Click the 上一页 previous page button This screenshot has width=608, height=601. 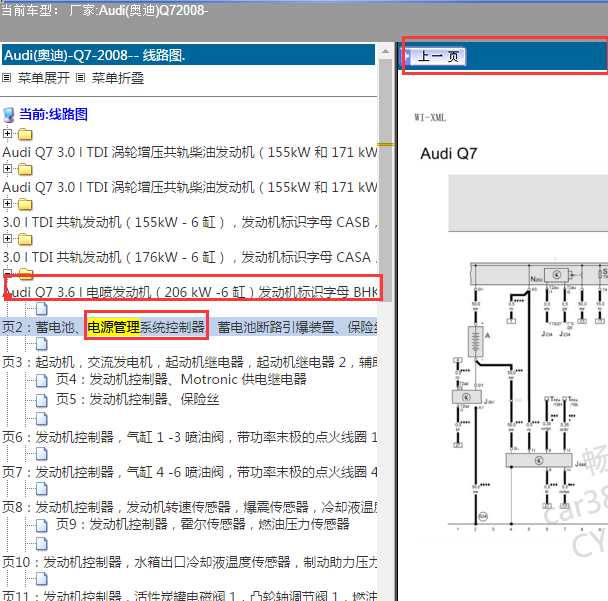click(x=434, y=57)
